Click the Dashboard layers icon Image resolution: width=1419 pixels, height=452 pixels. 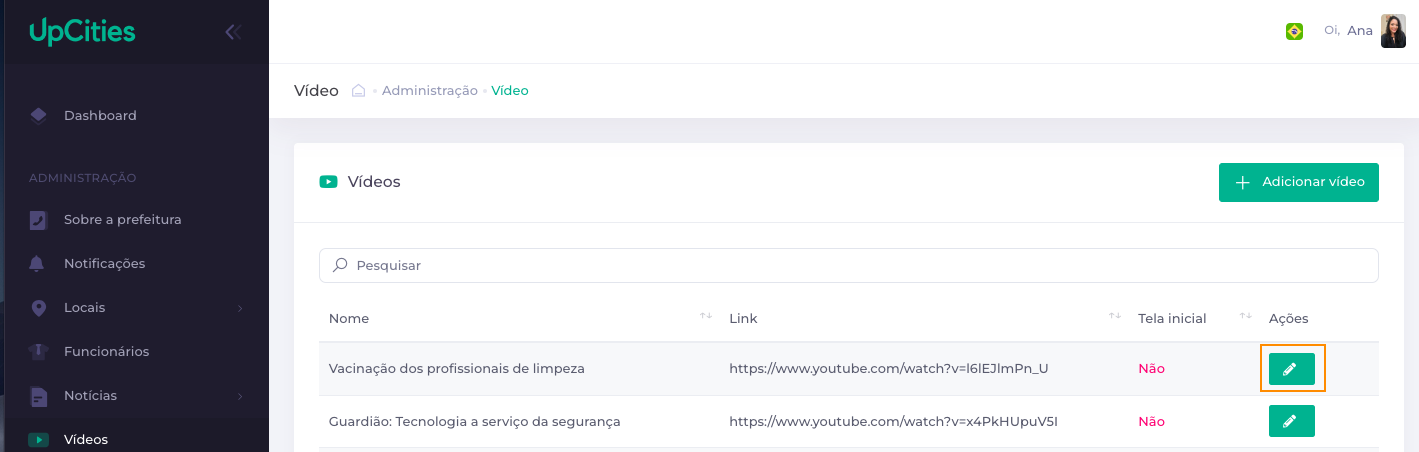click(x=38, y=115)
